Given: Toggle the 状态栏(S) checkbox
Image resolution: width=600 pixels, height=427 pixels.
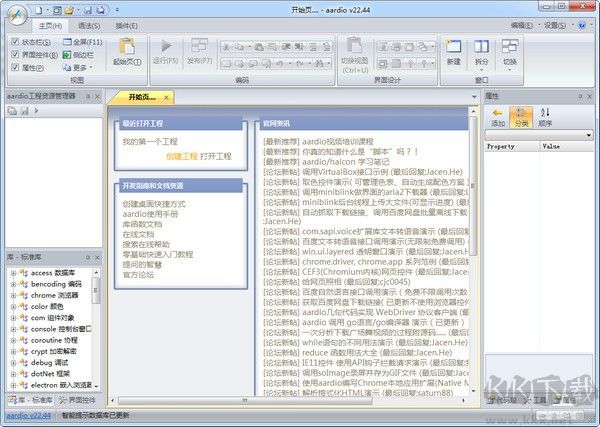Looking at the screenshot, I should click(15, 41).
